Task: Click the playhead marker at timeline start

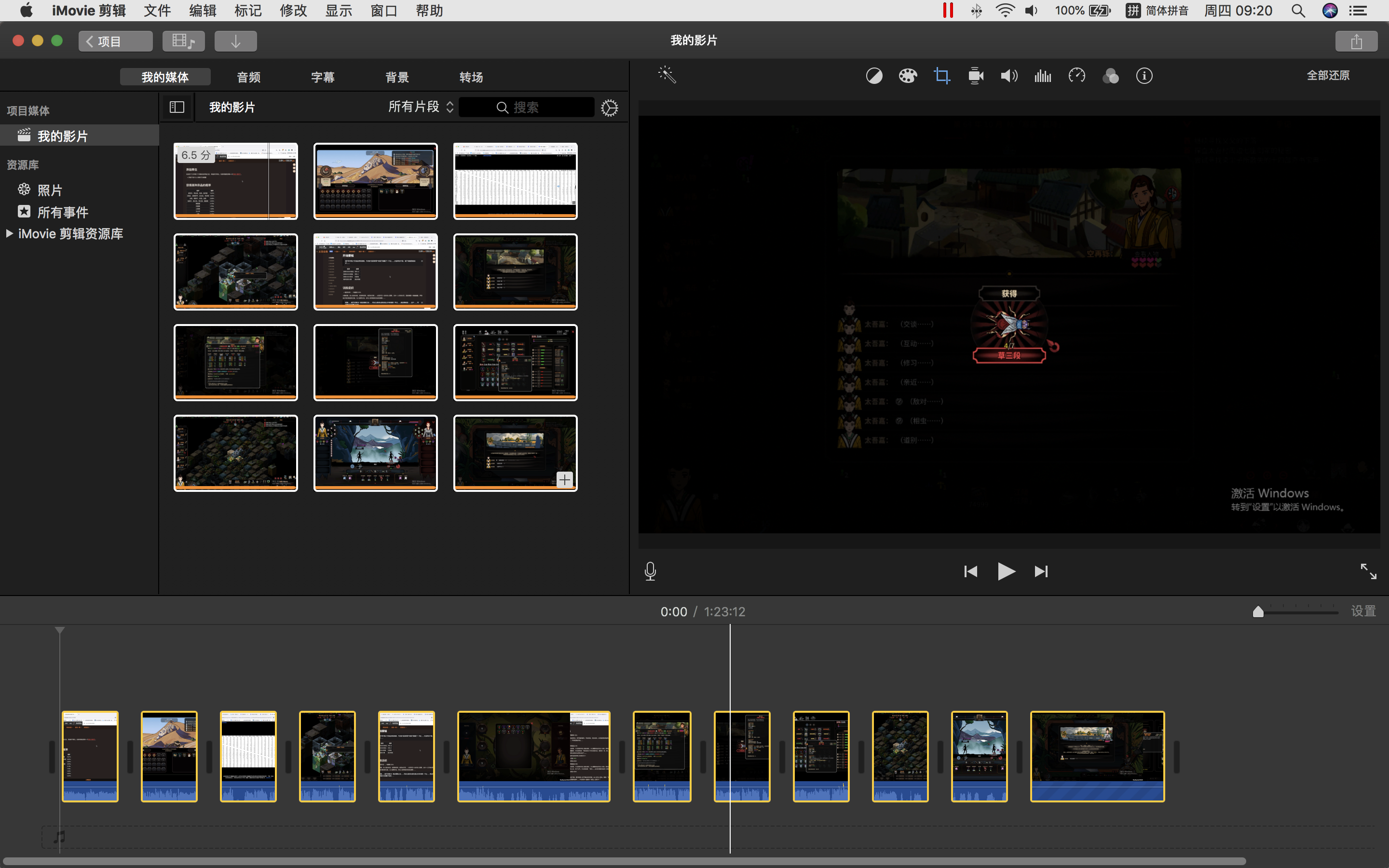Action: click(60, 631)
